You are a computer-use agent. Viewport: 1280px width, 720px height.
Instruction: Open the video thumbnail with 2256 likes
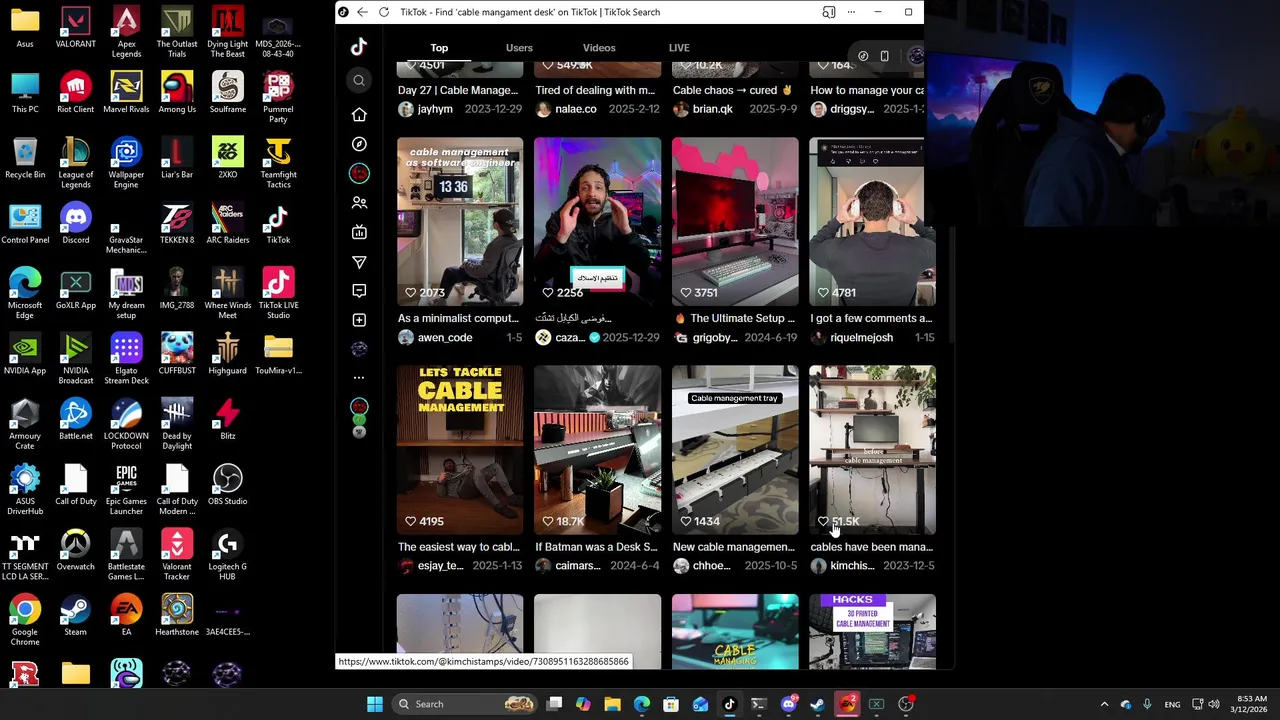pyautogui.click(x=597, y=221)
